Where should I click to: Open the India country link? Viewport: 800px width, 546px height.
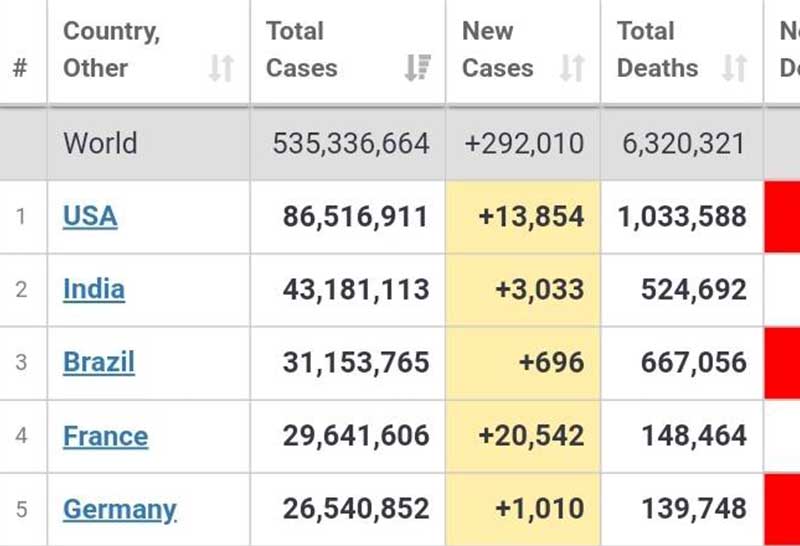click(x=94, y=289)
